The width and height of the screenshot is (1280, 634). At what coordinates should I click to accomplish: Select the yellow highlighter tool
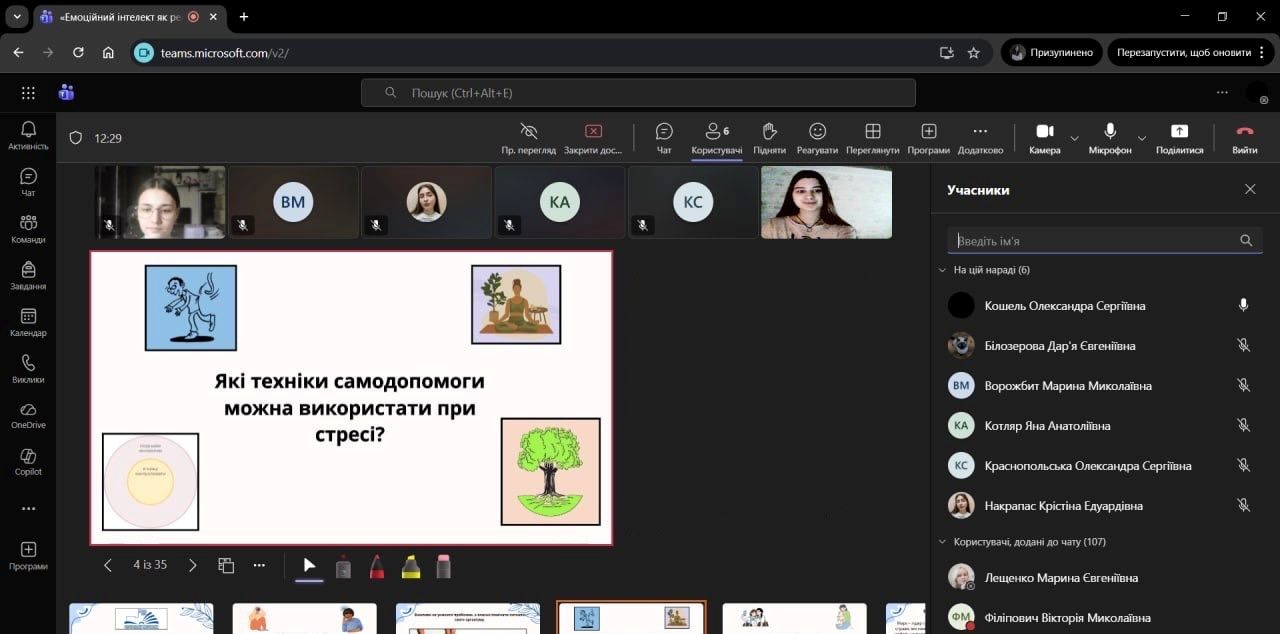[x=410, y=567]
